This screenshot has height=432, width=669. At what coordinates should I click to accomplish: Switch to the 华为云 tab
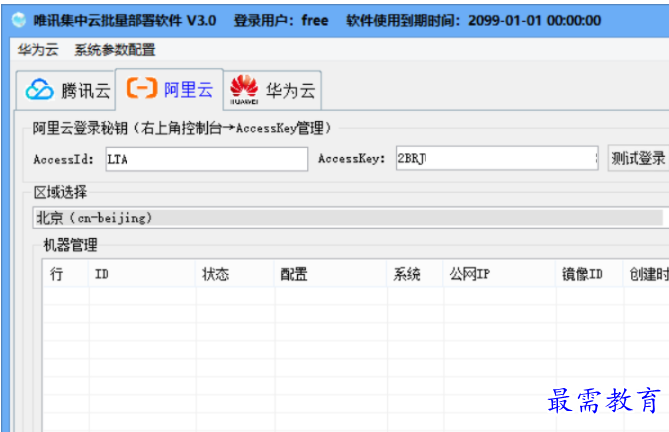pos(272,90)
